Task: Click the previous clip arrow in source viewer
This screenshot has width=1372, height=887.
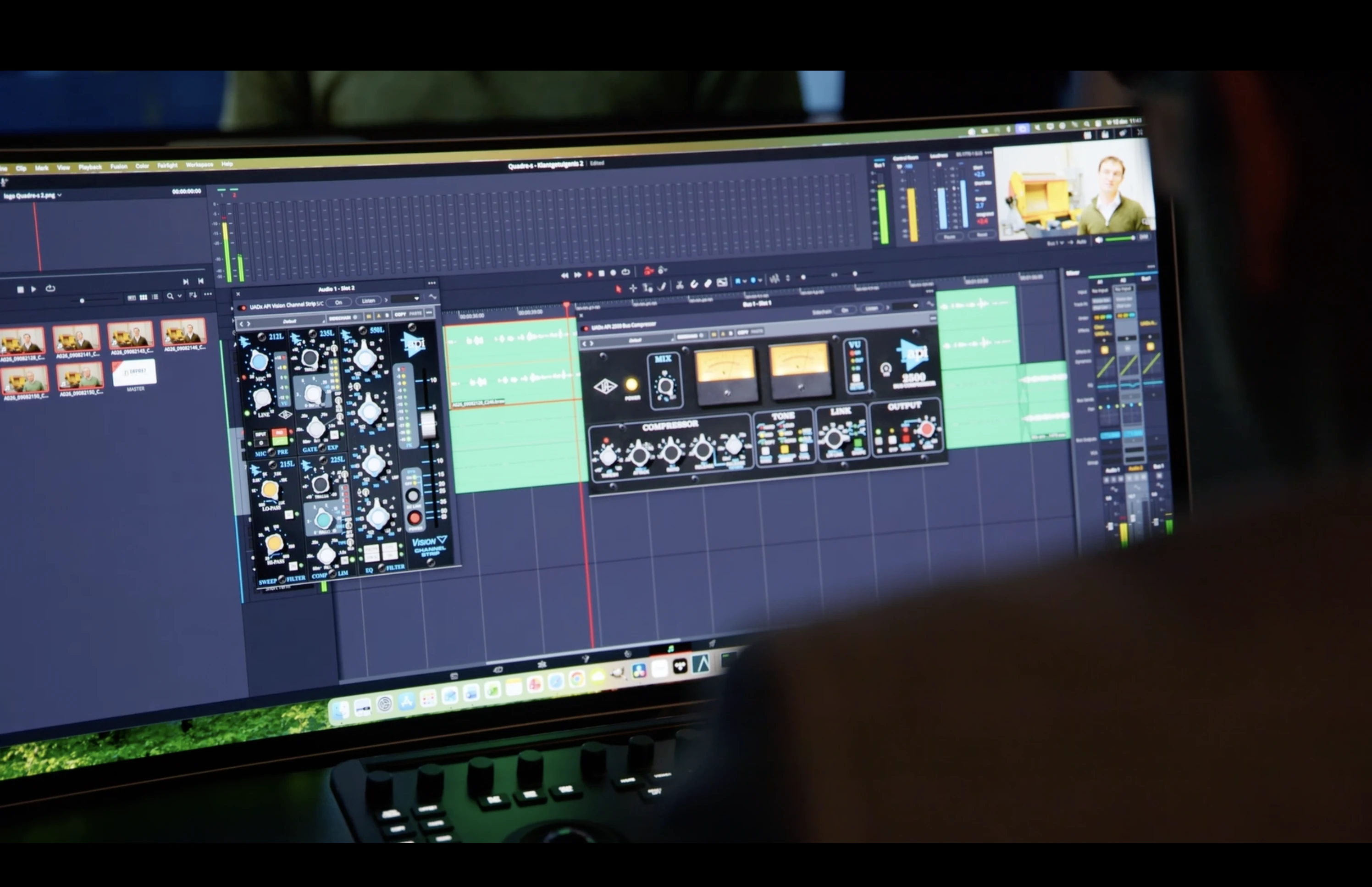Action: [200, 281]
